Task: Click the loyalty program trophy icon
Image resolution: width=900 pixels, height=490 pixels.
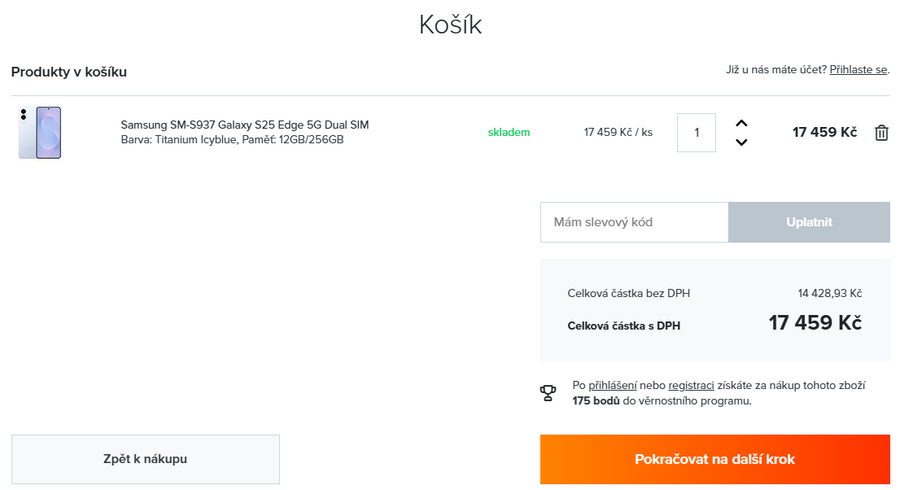Action: click(x=548, y=393)
